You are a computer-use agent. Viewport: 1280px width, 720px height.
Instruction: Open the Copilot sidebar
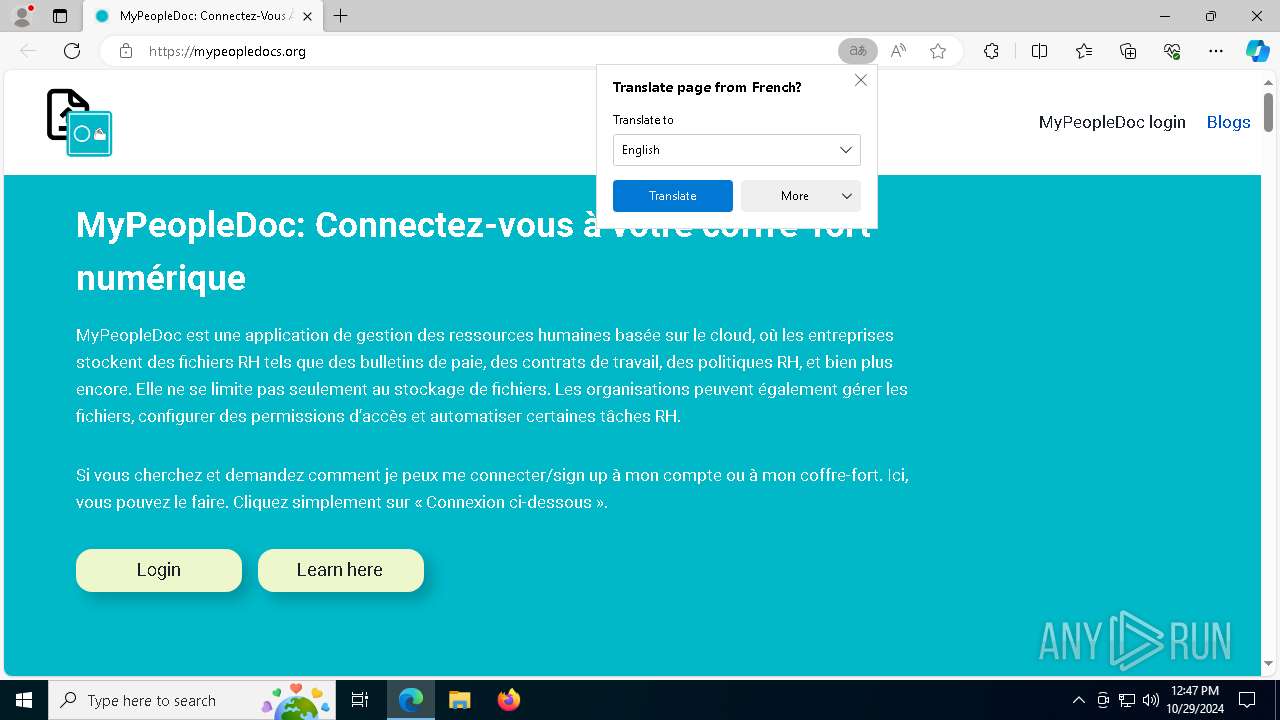point(1257,51)
